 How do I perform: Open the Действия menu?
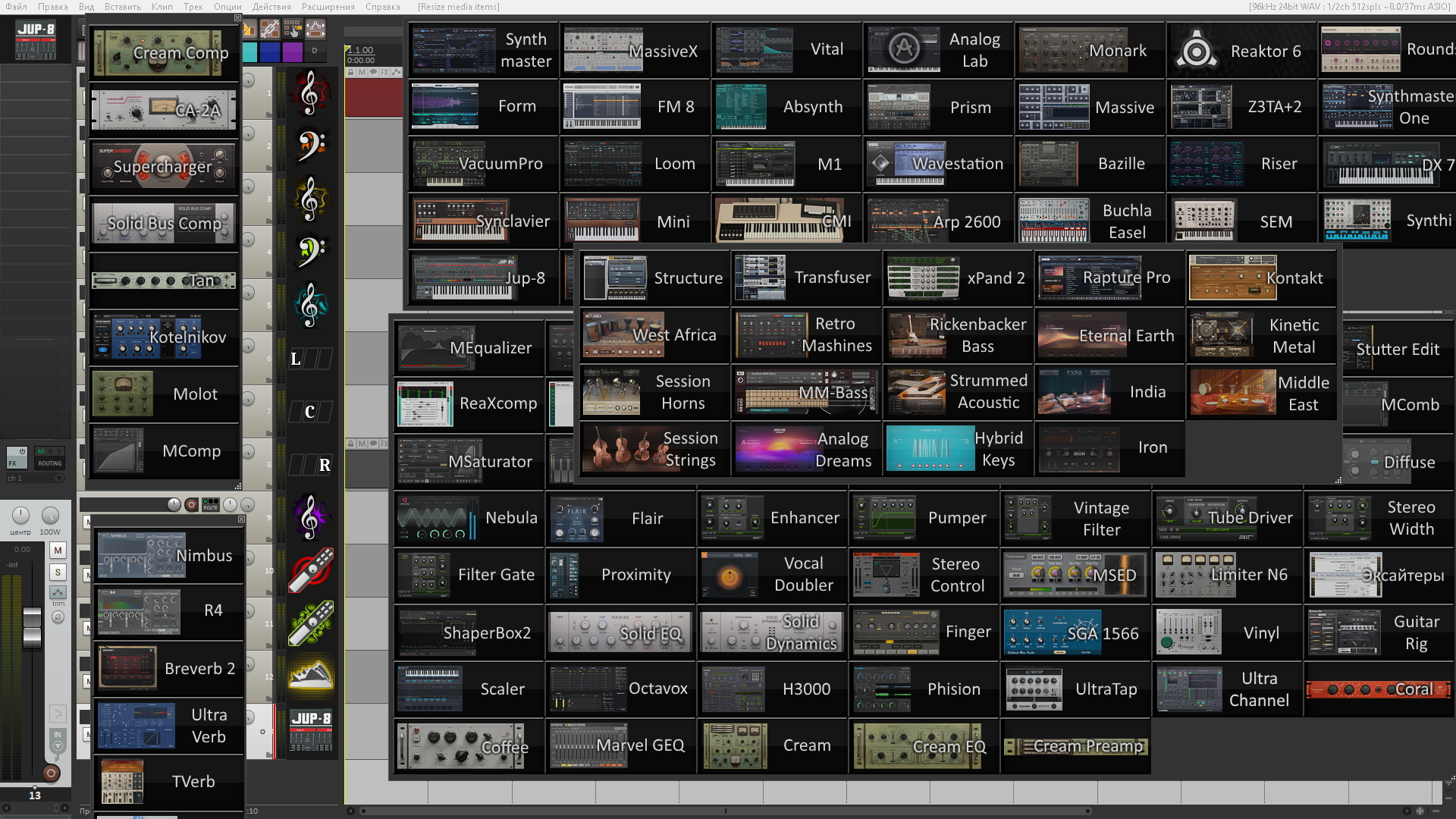pyautogui.click(x=271, y=7)
